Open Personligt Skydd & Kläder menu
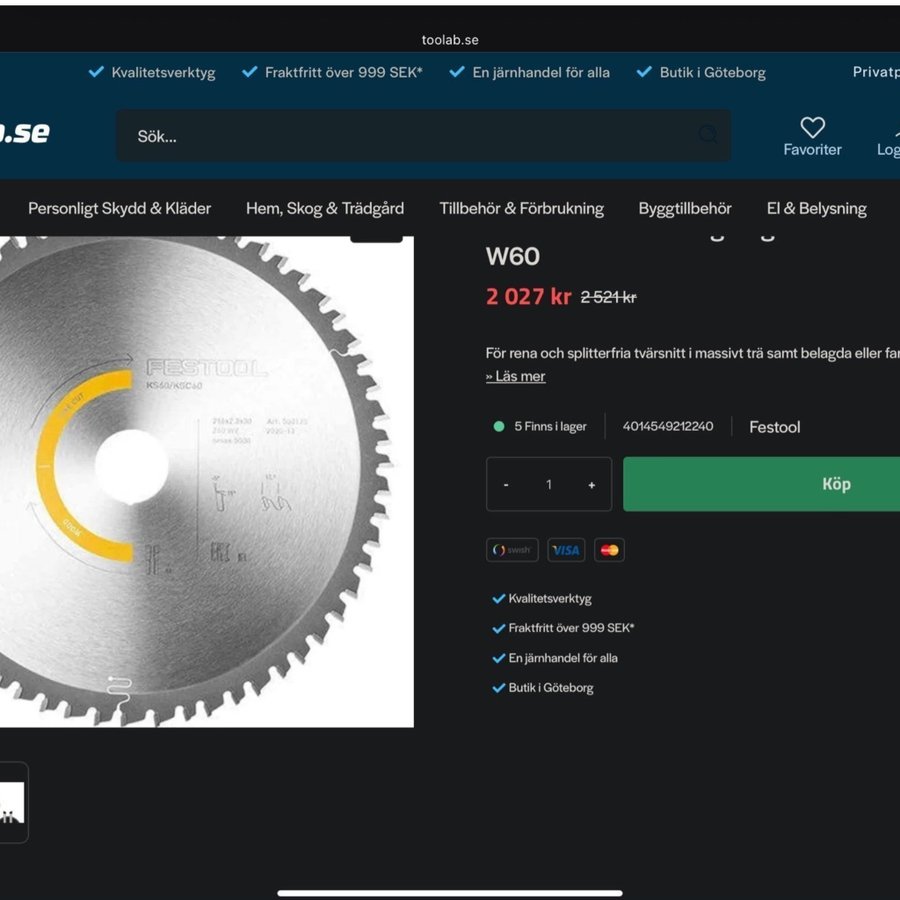 point(119,208)
